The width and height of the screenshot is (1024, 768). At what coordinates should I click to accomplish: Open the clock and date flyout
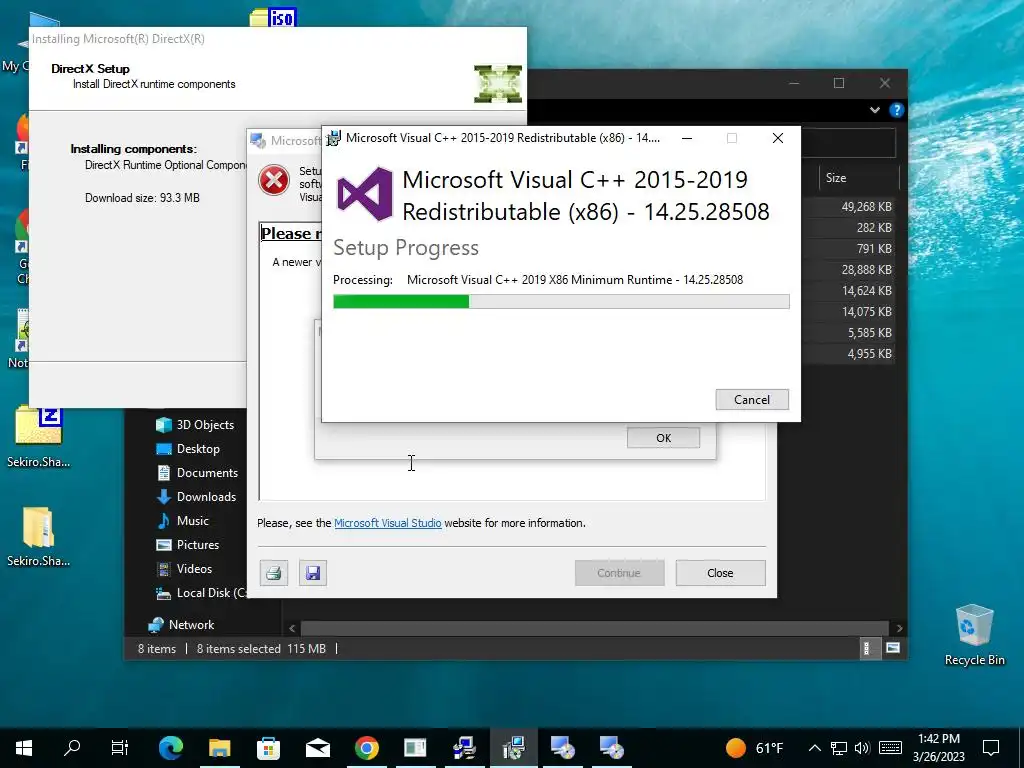(x=938, y=748)
